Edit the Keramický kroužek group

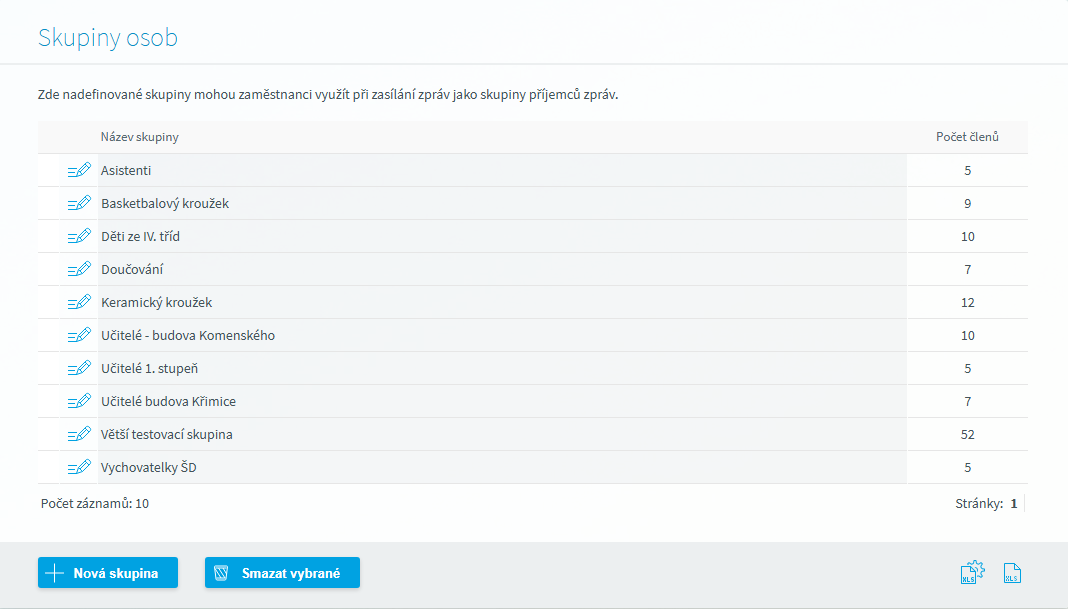pos(79,302)
